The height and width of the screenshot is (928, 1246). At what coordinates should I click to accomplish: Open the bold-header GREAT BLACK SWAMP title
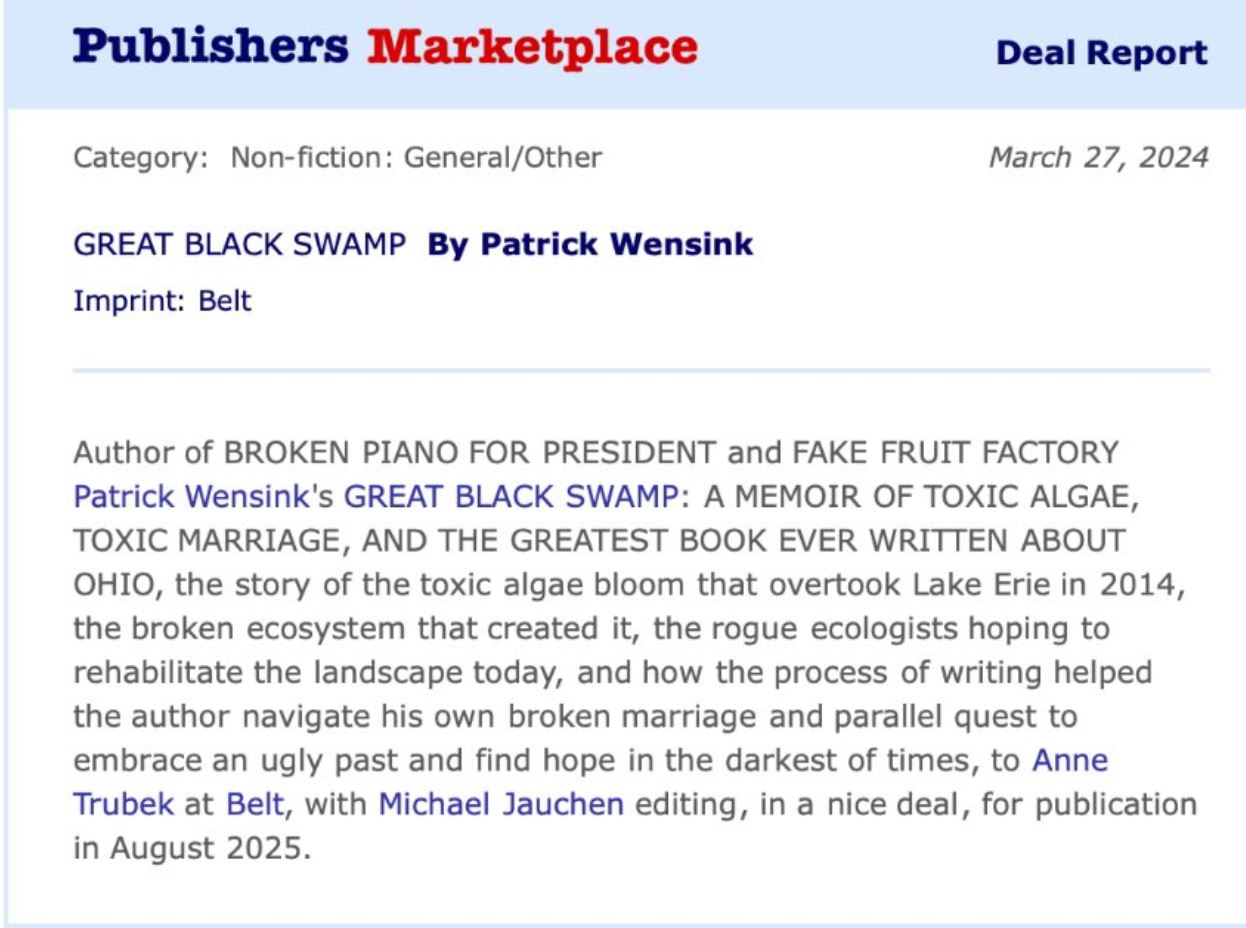coord(240,244)
